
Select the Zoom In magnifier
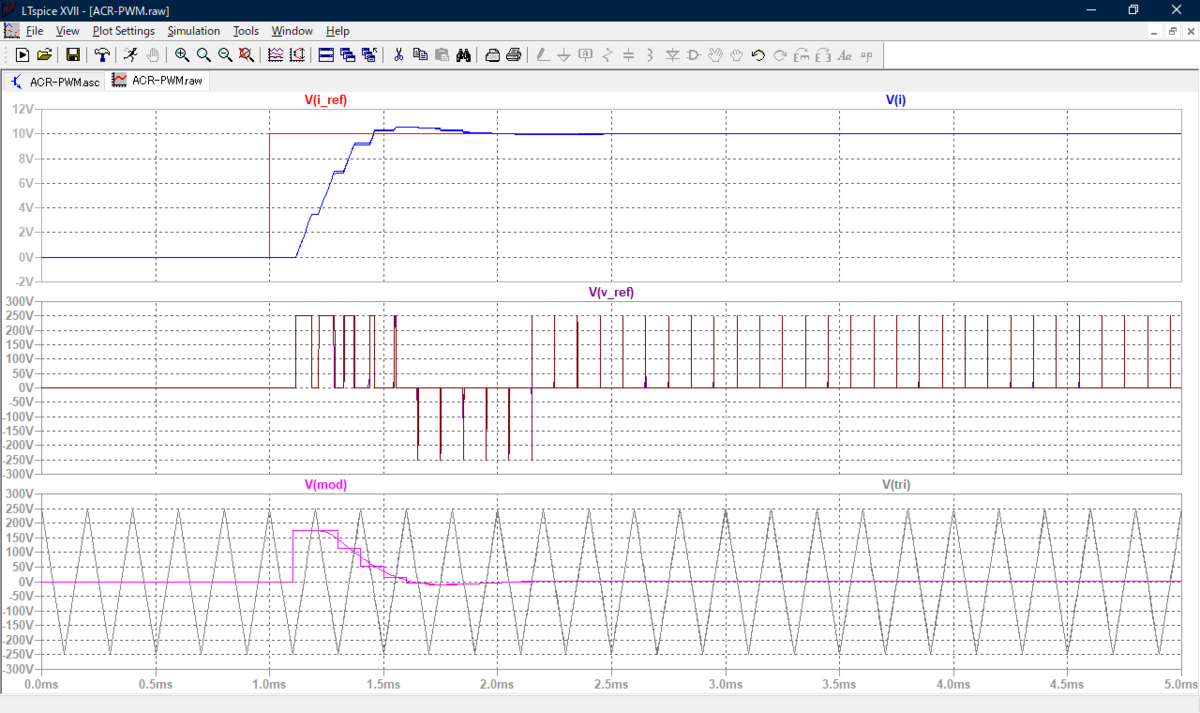click(182, 55)
